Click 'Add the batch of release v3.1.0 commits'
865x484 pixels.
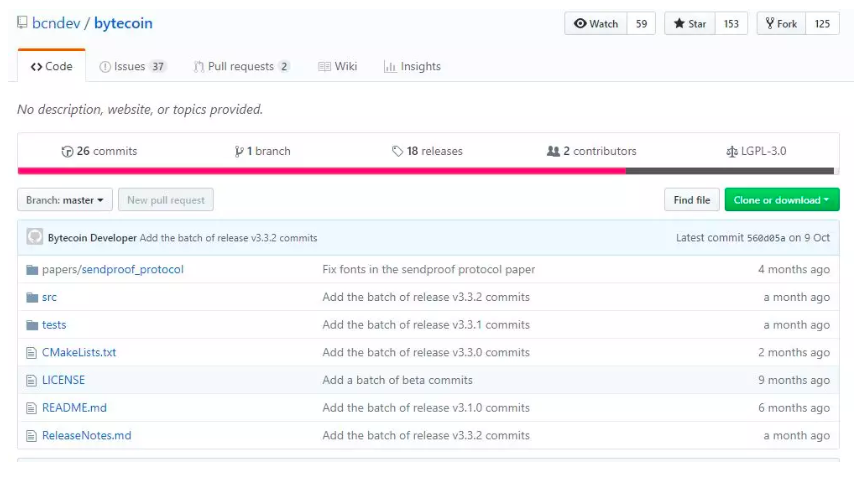pos(426,408)
